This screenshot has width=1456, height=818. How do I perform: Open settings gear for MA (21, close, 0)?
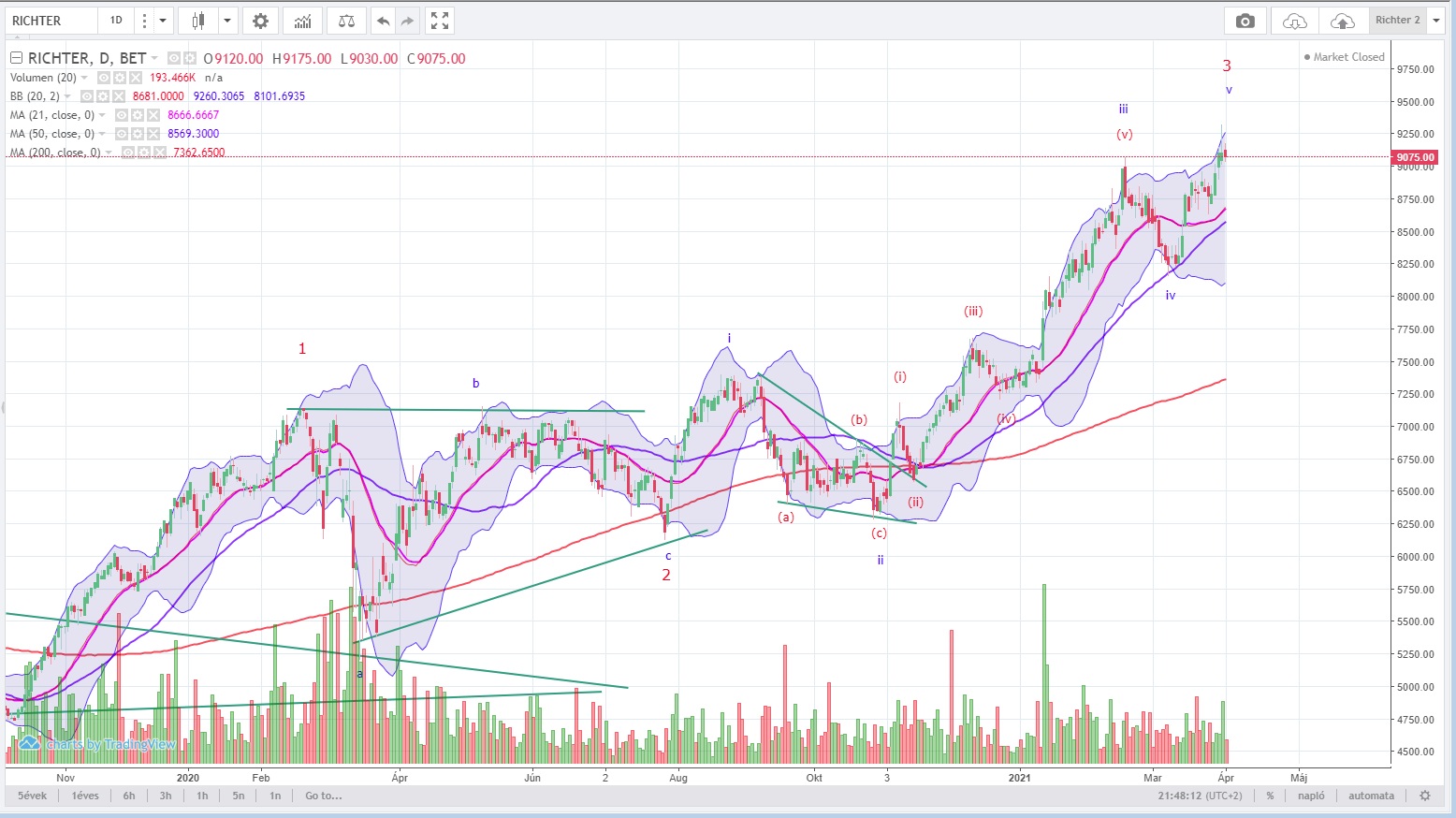[138, 115]
